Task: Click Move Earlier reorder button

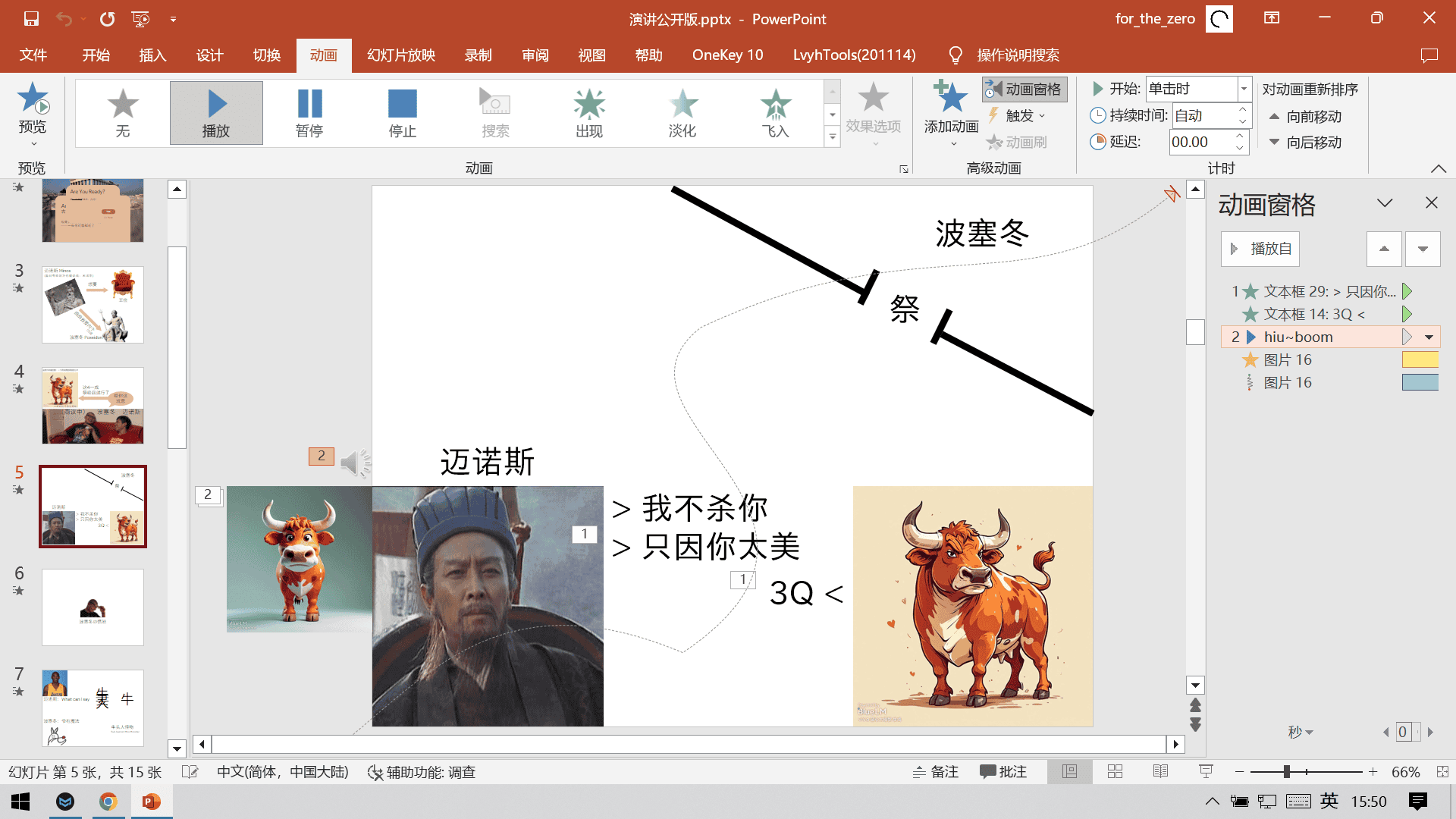Action: (x=1306, y=117)
